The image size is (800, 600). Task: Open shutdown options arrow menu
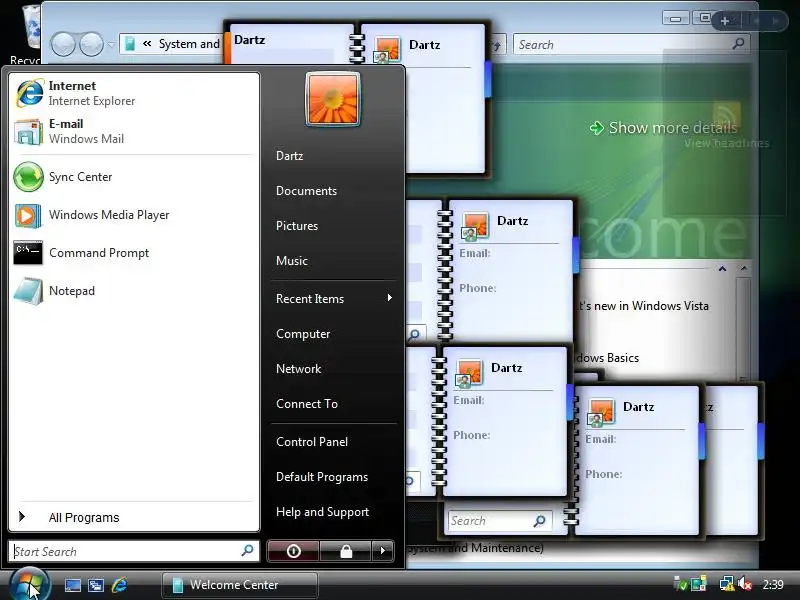point(383,551)
